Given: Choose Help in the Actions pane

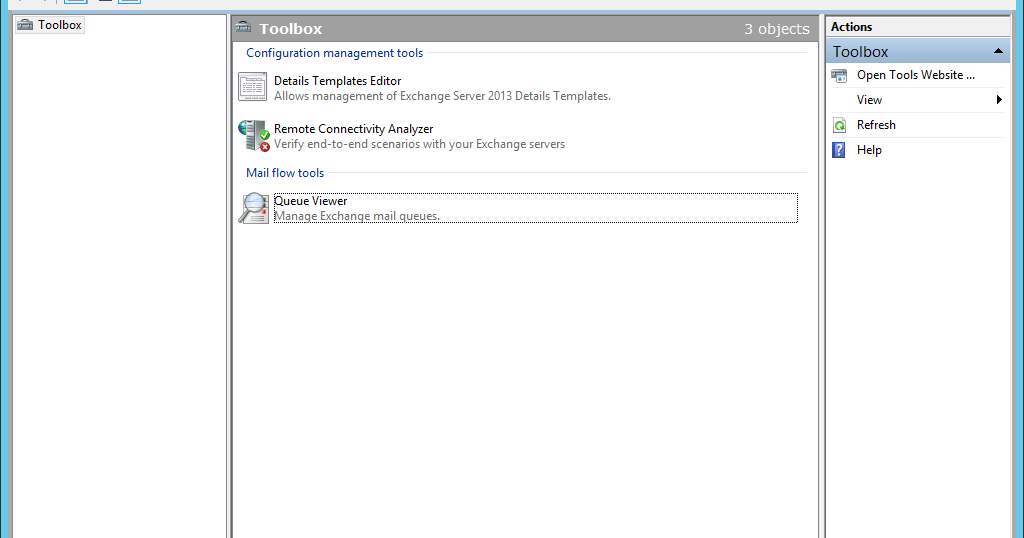Looking at the screenshot, I should [x=869, y=150].
